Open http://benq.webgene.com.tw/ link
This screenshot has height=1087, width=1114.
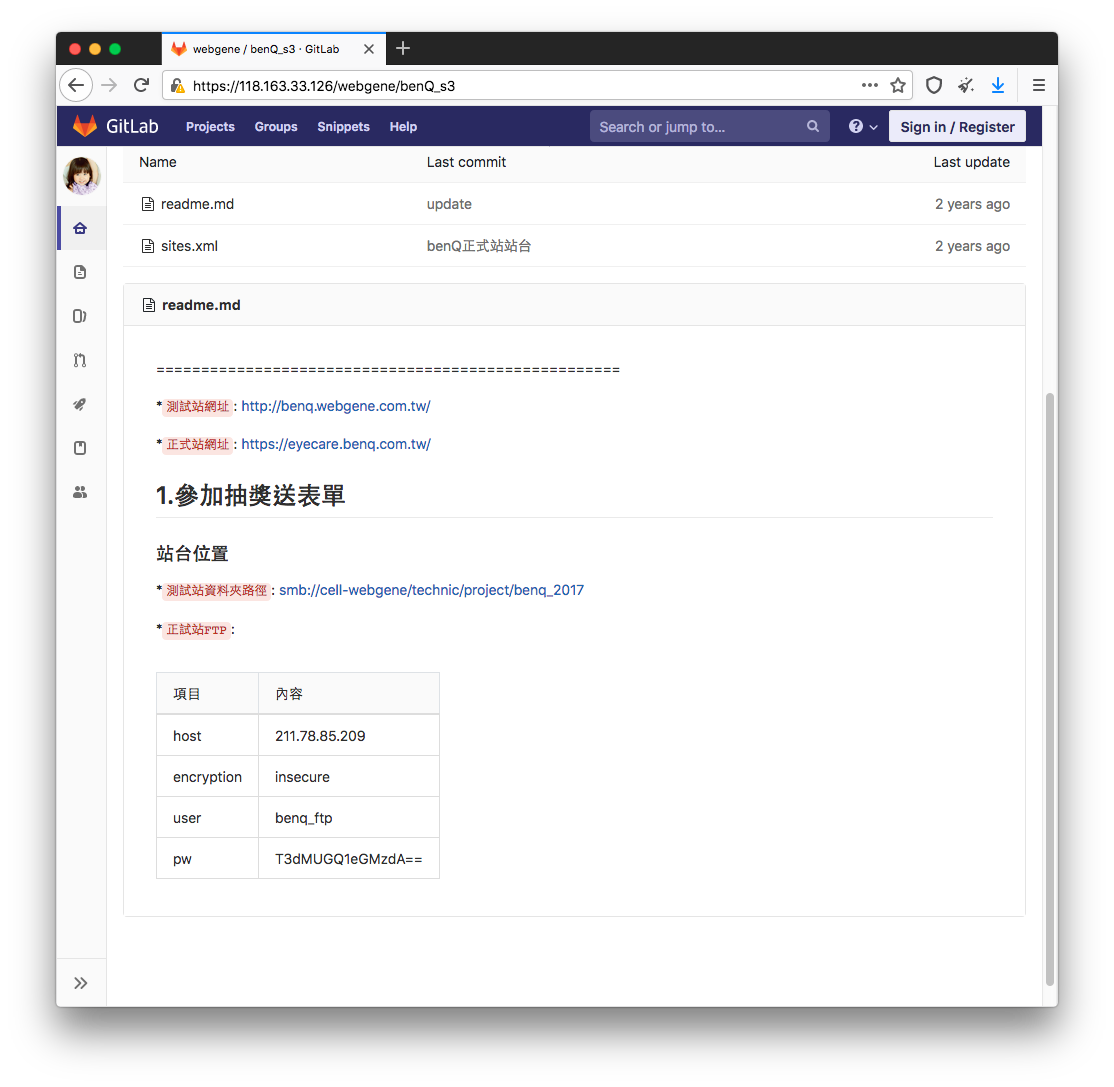coord(335,406)
